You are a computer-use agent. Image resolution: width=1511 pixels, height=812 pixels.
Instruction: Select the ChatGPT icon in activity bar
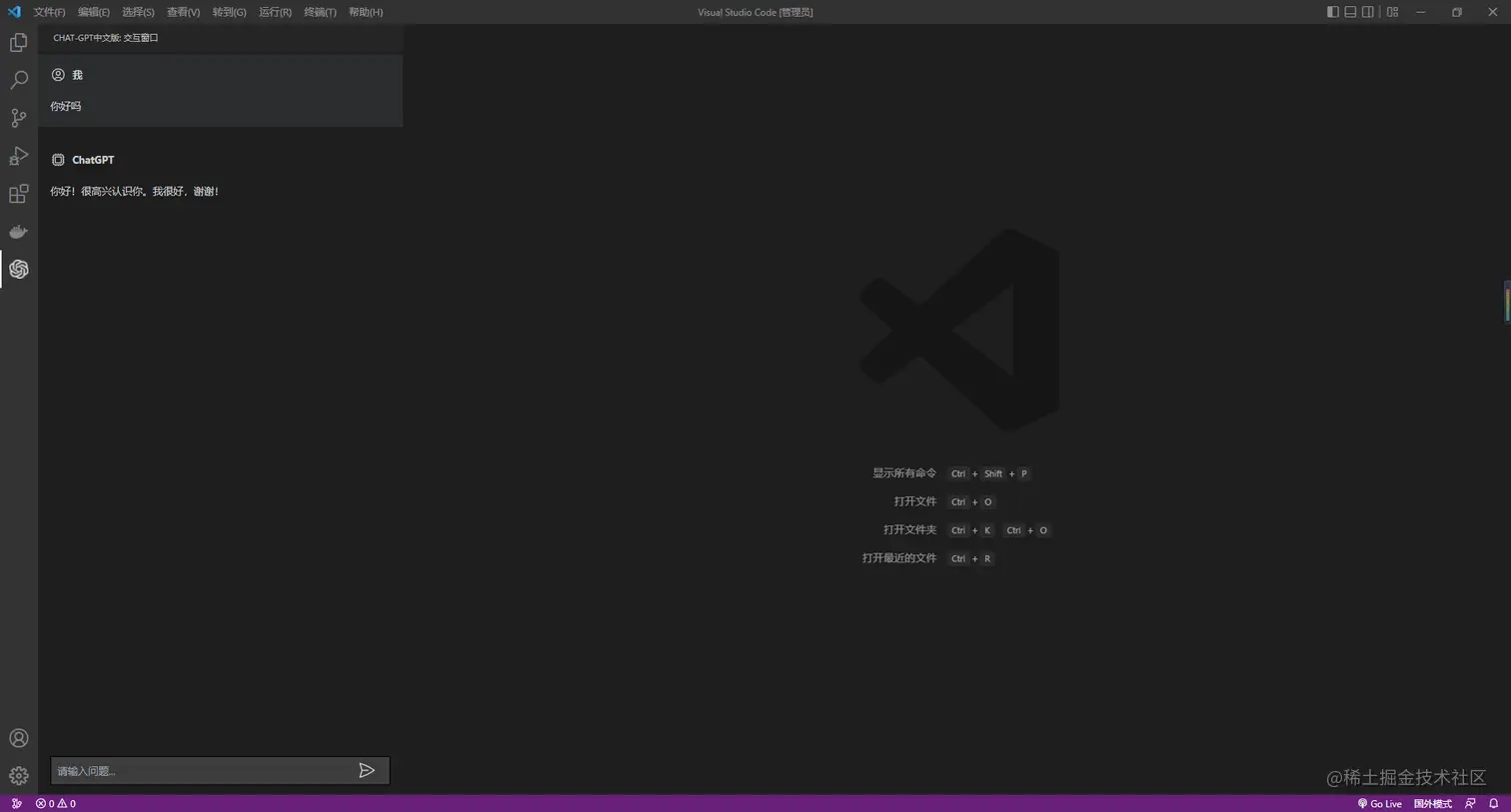coord(18,269)
